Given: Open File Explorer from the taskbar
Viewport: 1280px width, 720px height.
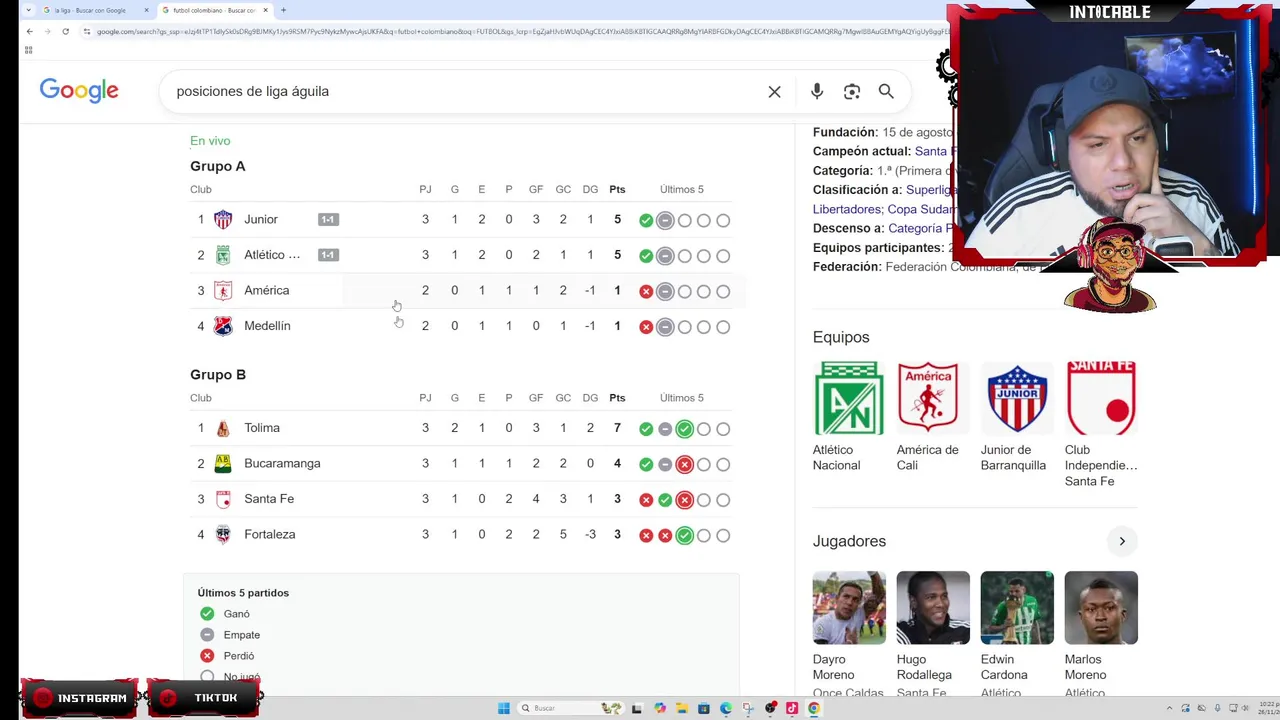Looking at the screenshot, I should pos(682,708).
